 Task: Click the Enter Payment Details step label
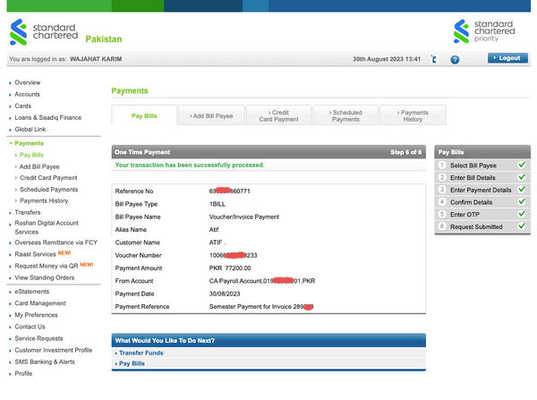point(480,190)
